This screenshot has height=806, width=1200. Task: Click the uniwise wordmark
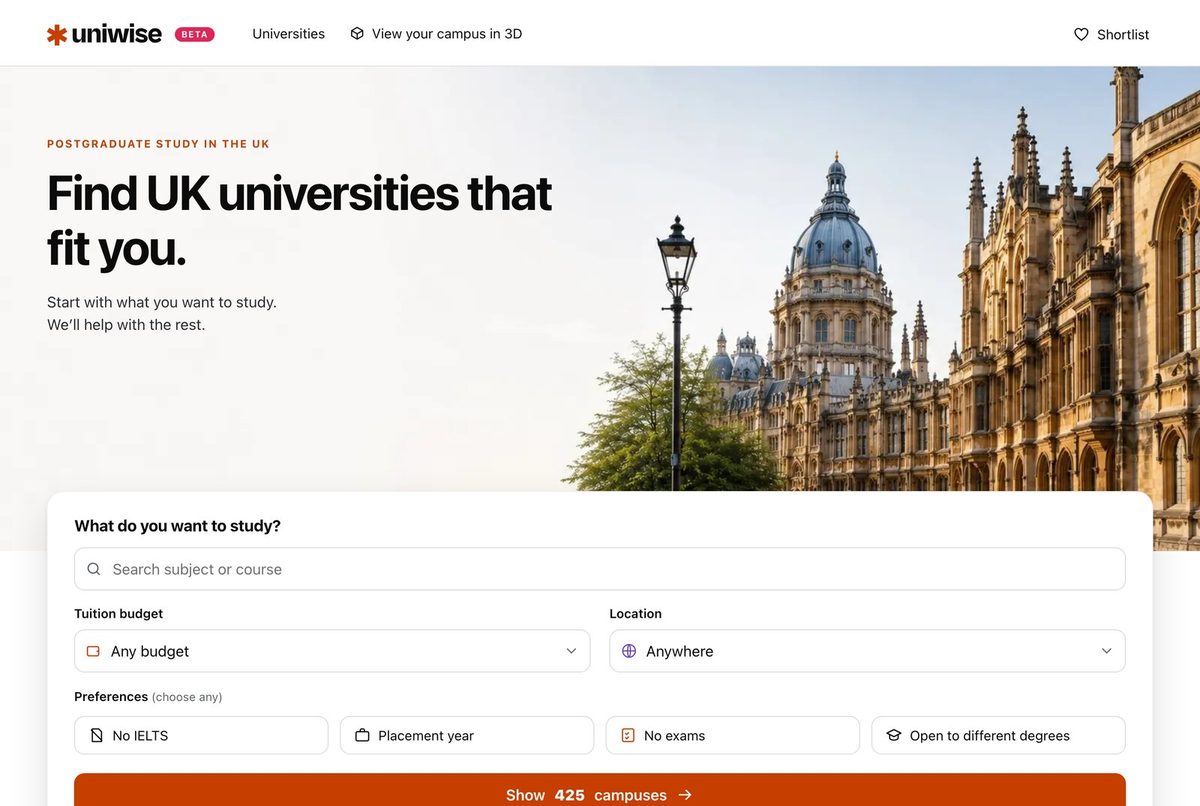[x=116, y=34]
